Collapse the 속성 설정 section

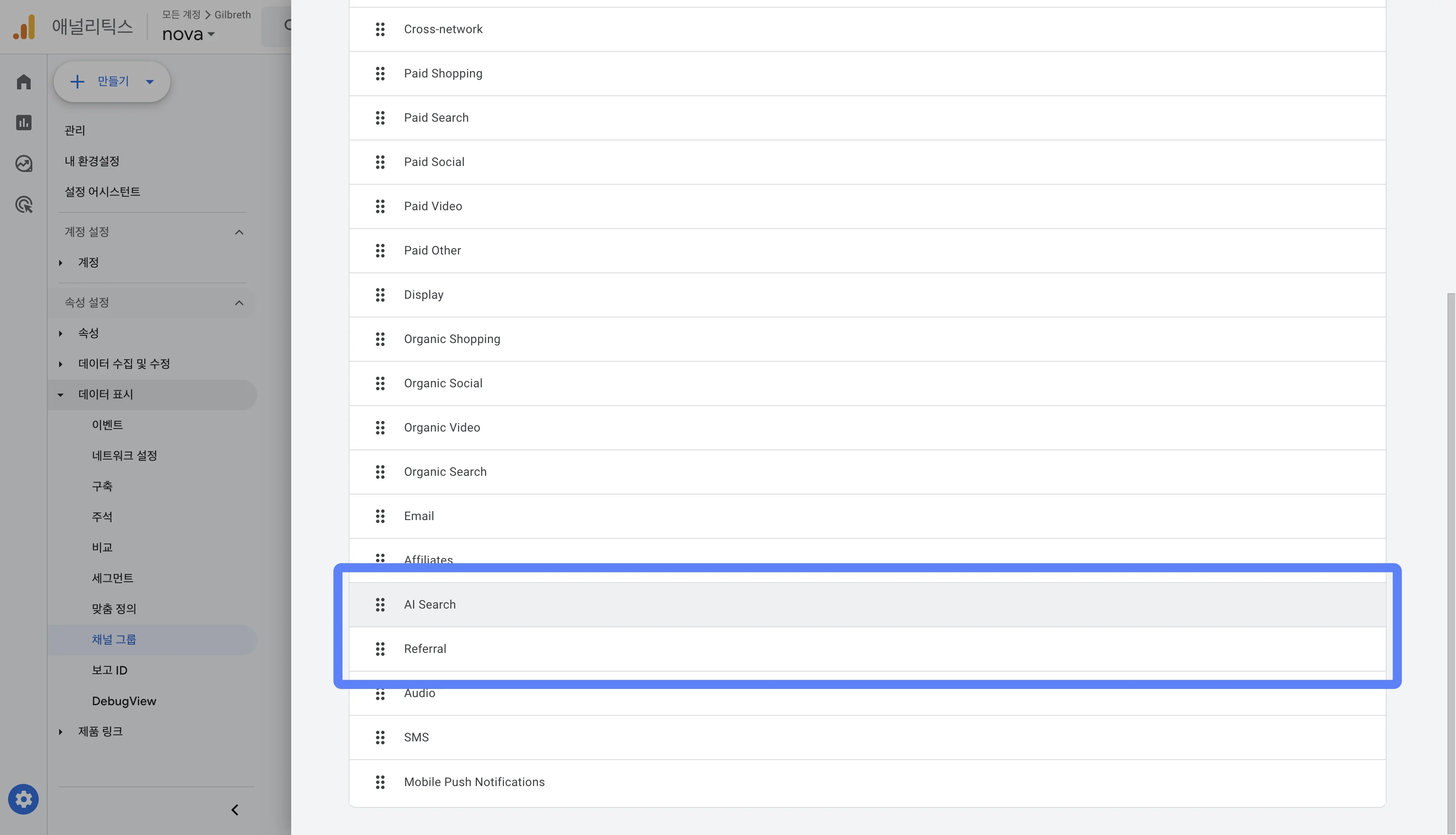click(239, 302)
